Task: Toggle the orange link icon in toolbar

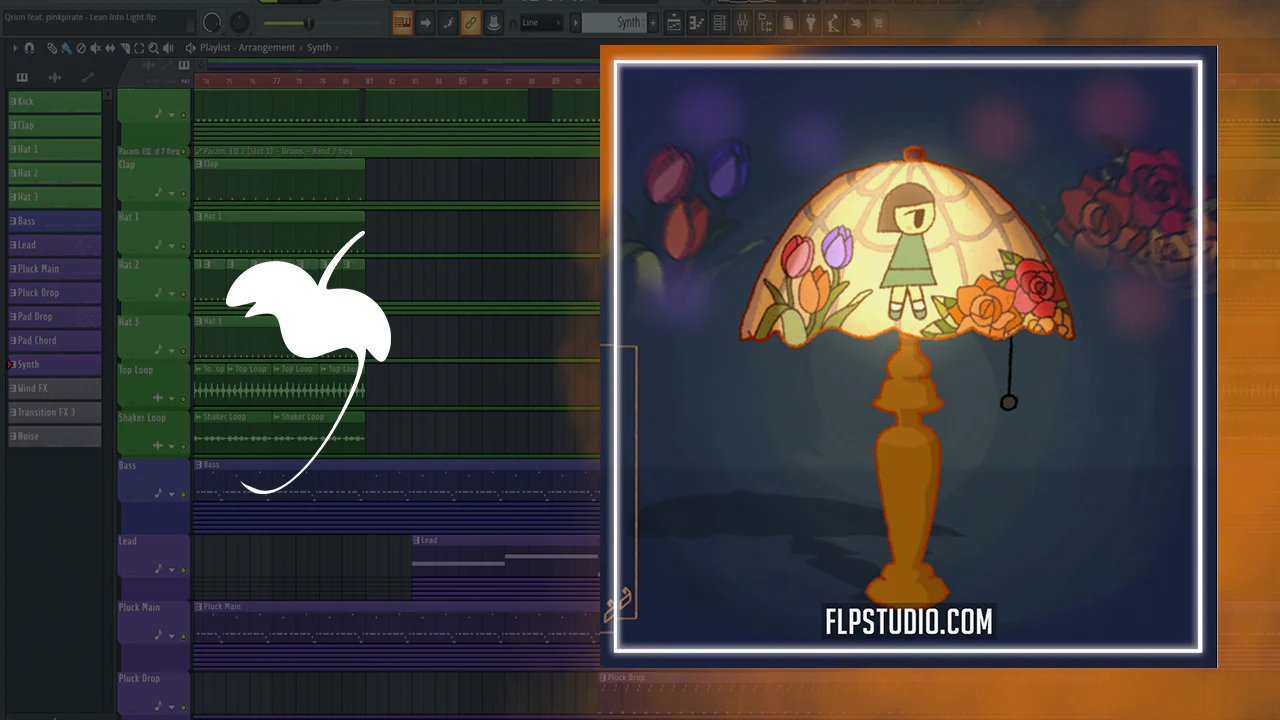Action: tap(471, 23)
